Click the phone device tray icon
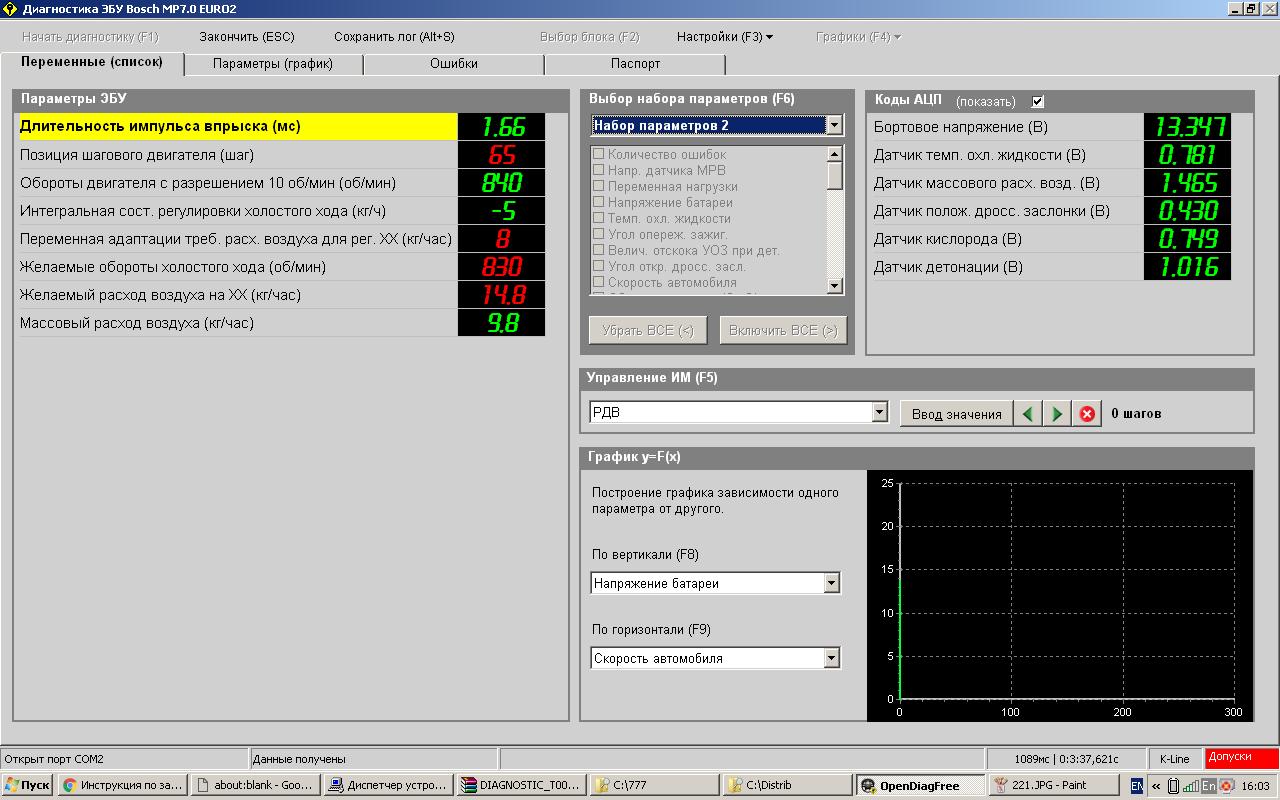Screen dimensions: 1280x800 coord(1174,786)
